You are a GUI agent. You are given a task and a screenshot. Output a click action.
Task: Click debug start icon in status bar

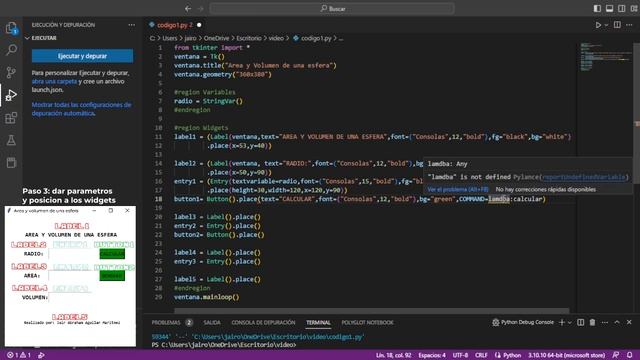pos(41,355)
